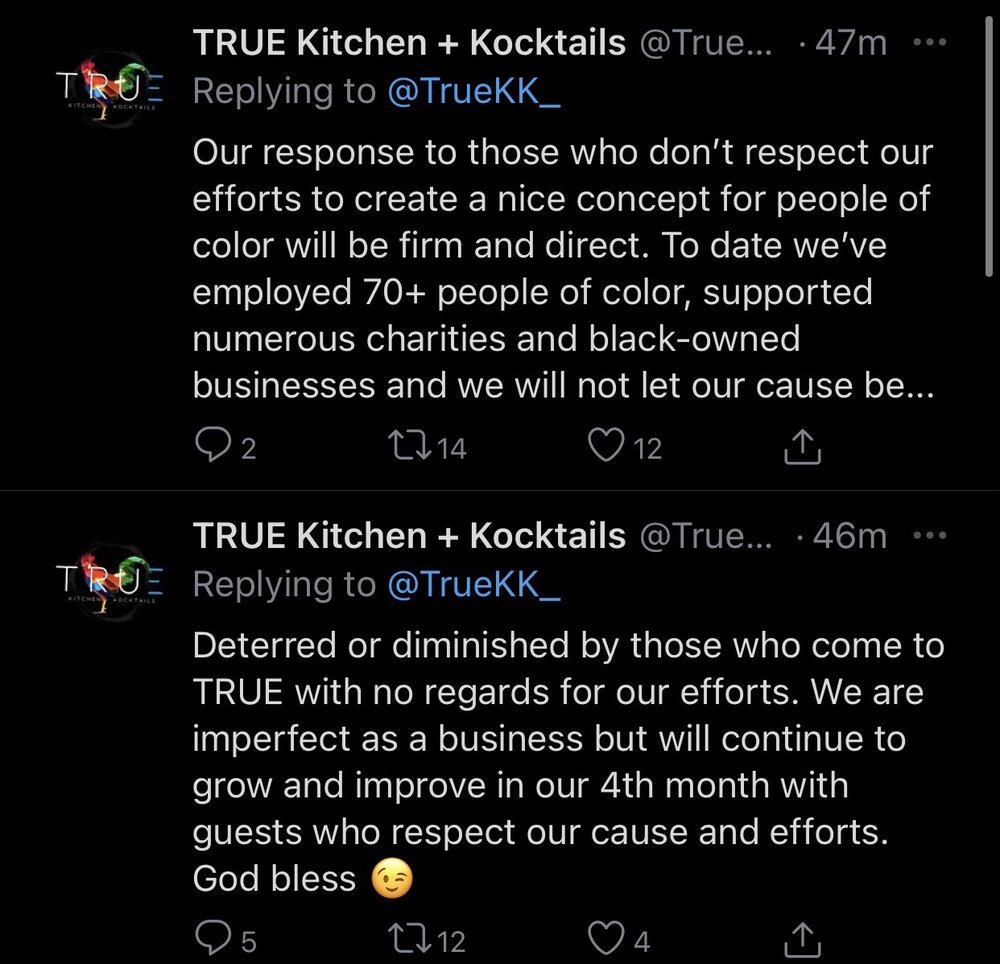Open @TrueKK_ mention link in second tweet
This screenshot has width=1000, height=964.
(x=475, y=583)
